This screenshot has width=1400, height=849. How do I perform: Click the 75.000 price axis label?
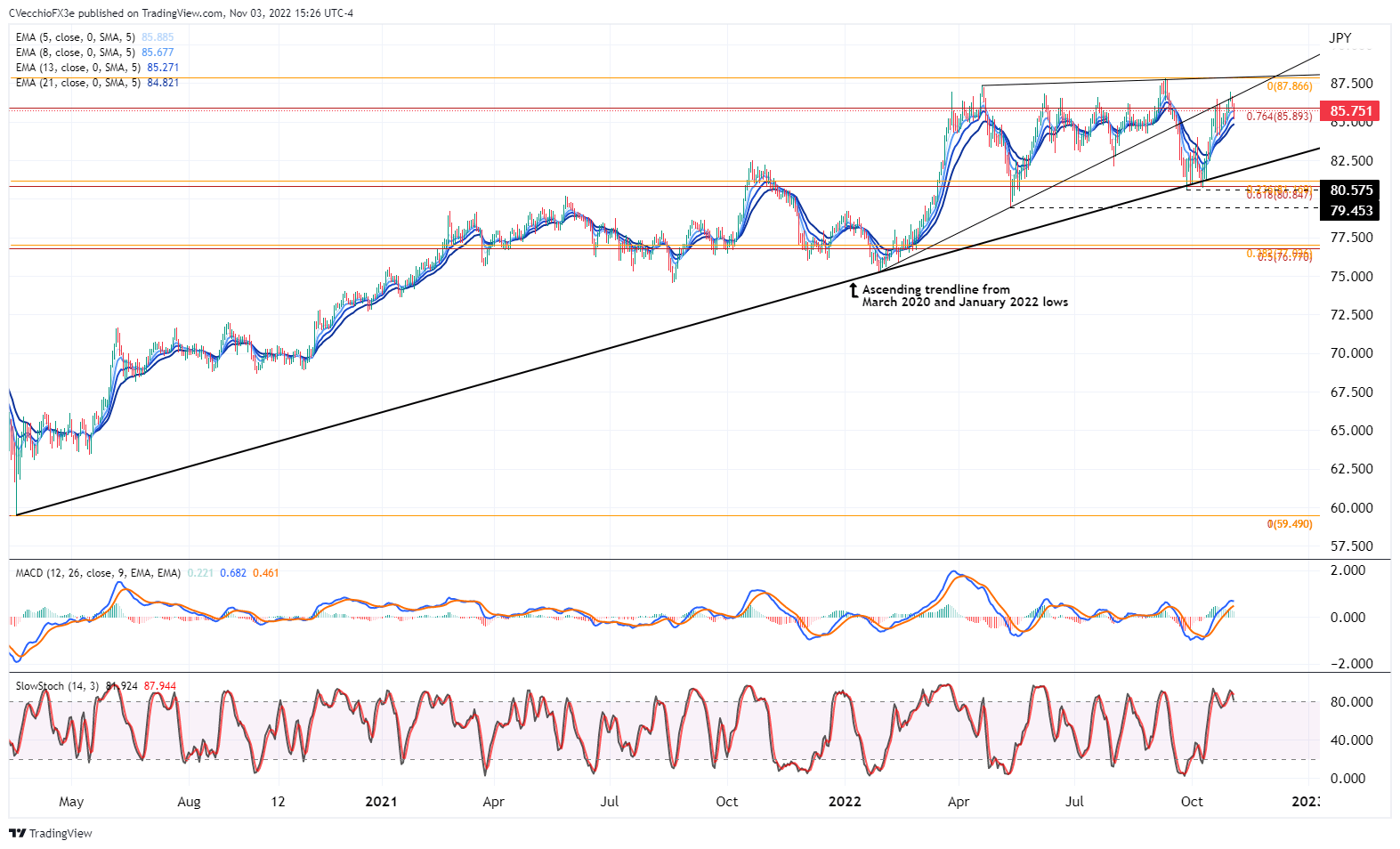(1351, 277)
